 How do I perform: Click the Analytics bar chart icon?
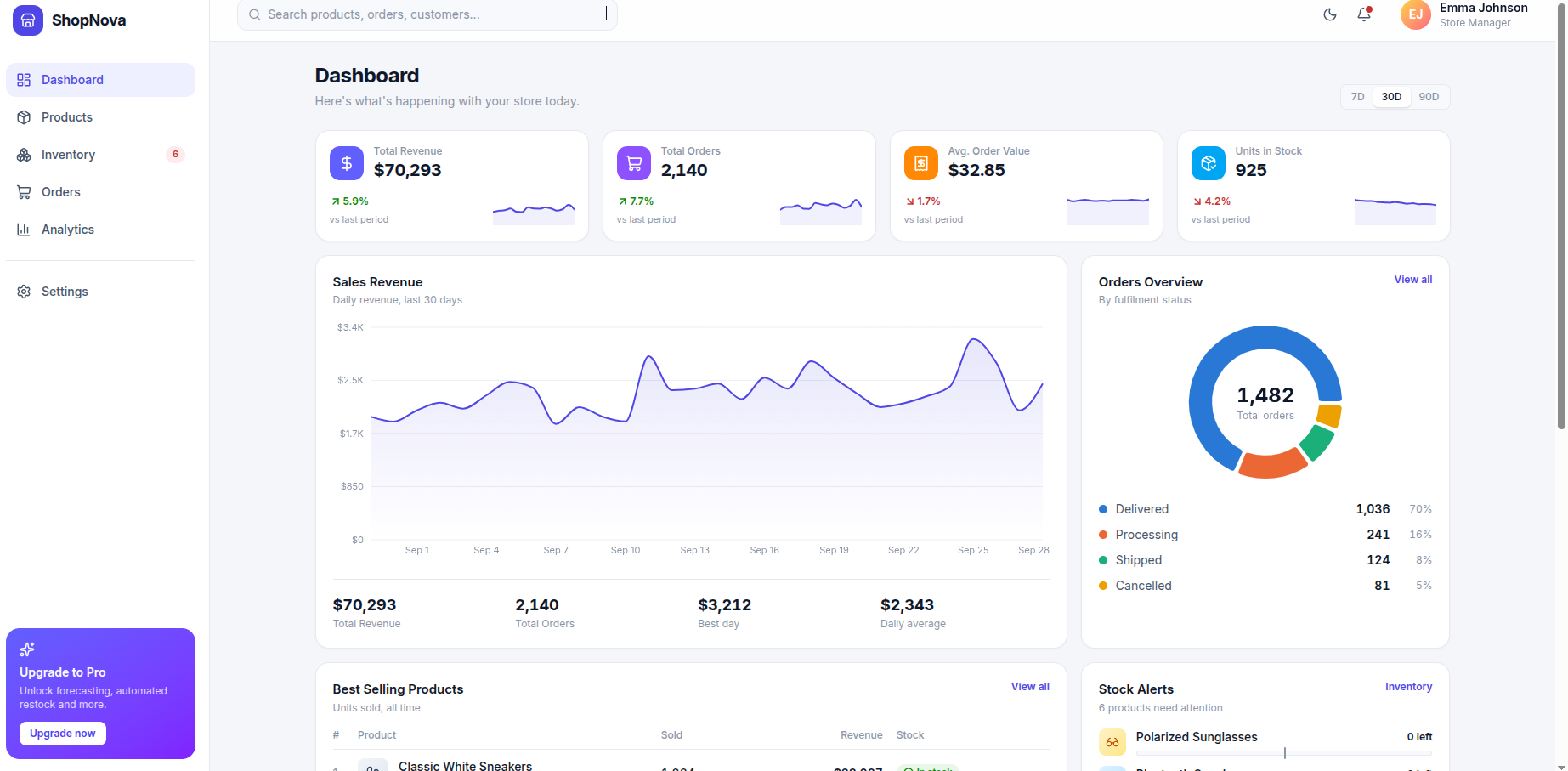pos(24,230)
